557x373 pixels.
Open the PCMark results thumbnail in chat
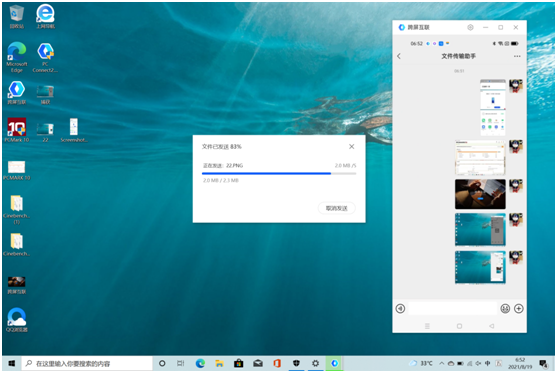[x=480, y=158]
